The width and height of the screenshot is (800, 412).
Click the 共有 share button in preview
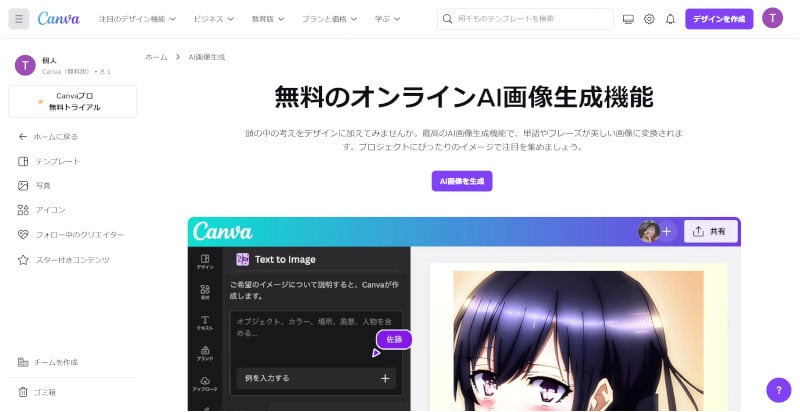pyautogui.click(x=711, y=231)
